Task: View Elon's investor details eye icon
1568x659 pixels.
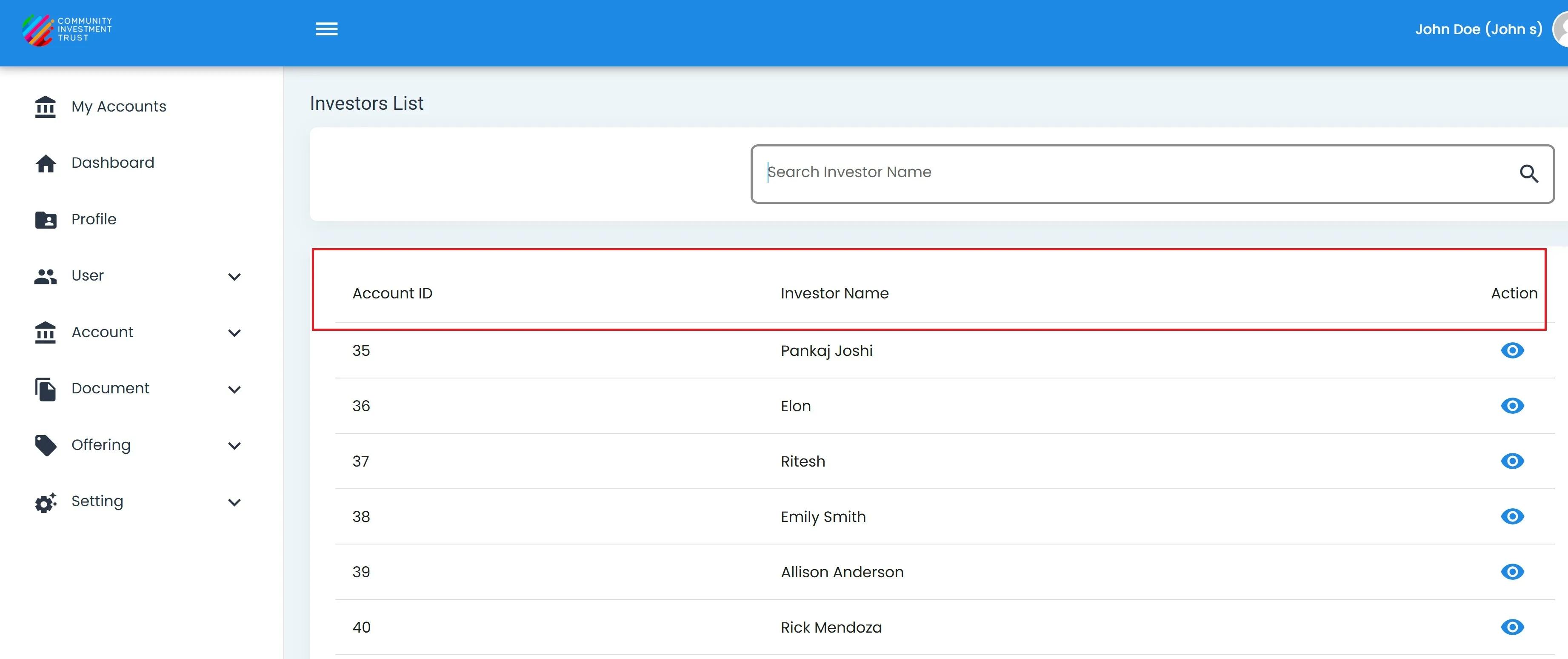Action: (1512, 406)
